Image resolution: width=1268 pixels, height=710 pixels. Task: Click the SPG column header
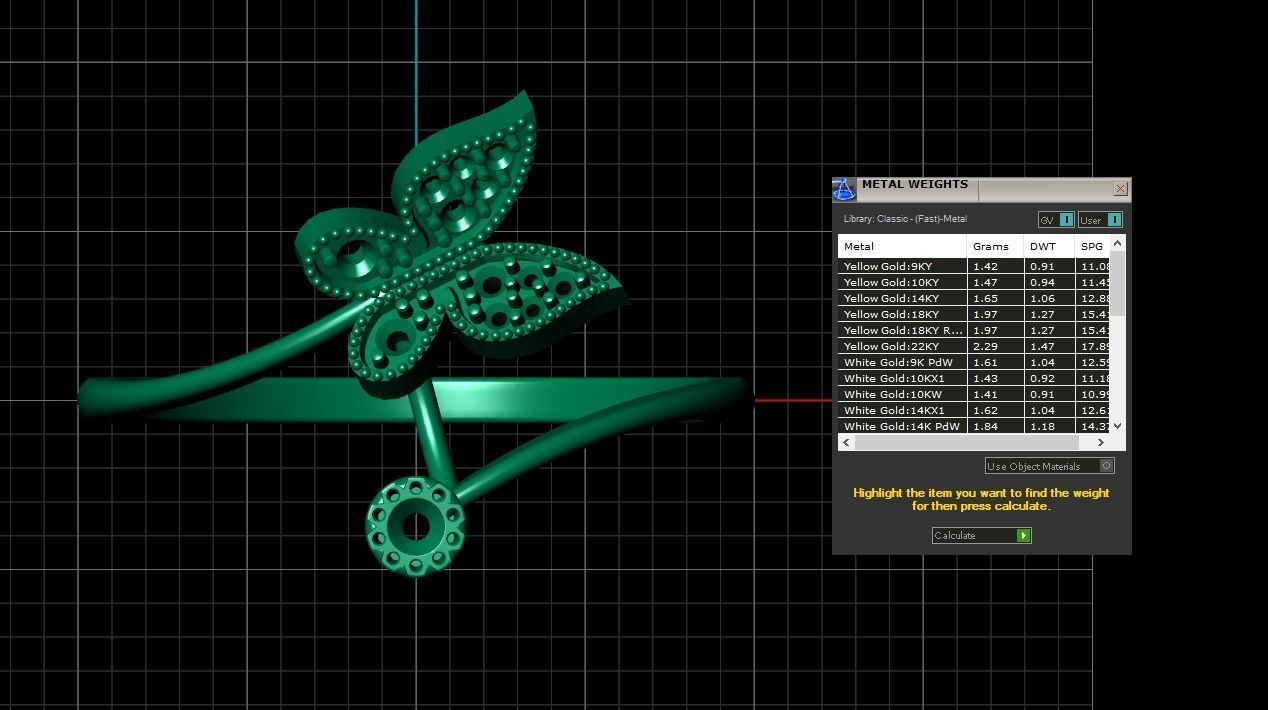pyautogui.click(x=1093, y=246)
